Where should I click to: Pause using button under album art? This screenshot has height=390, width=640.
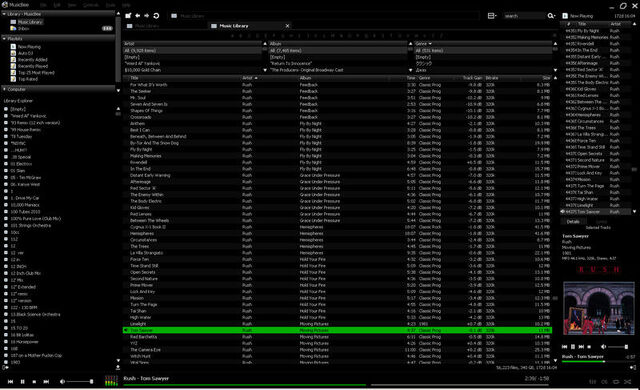tap(573, 347)
